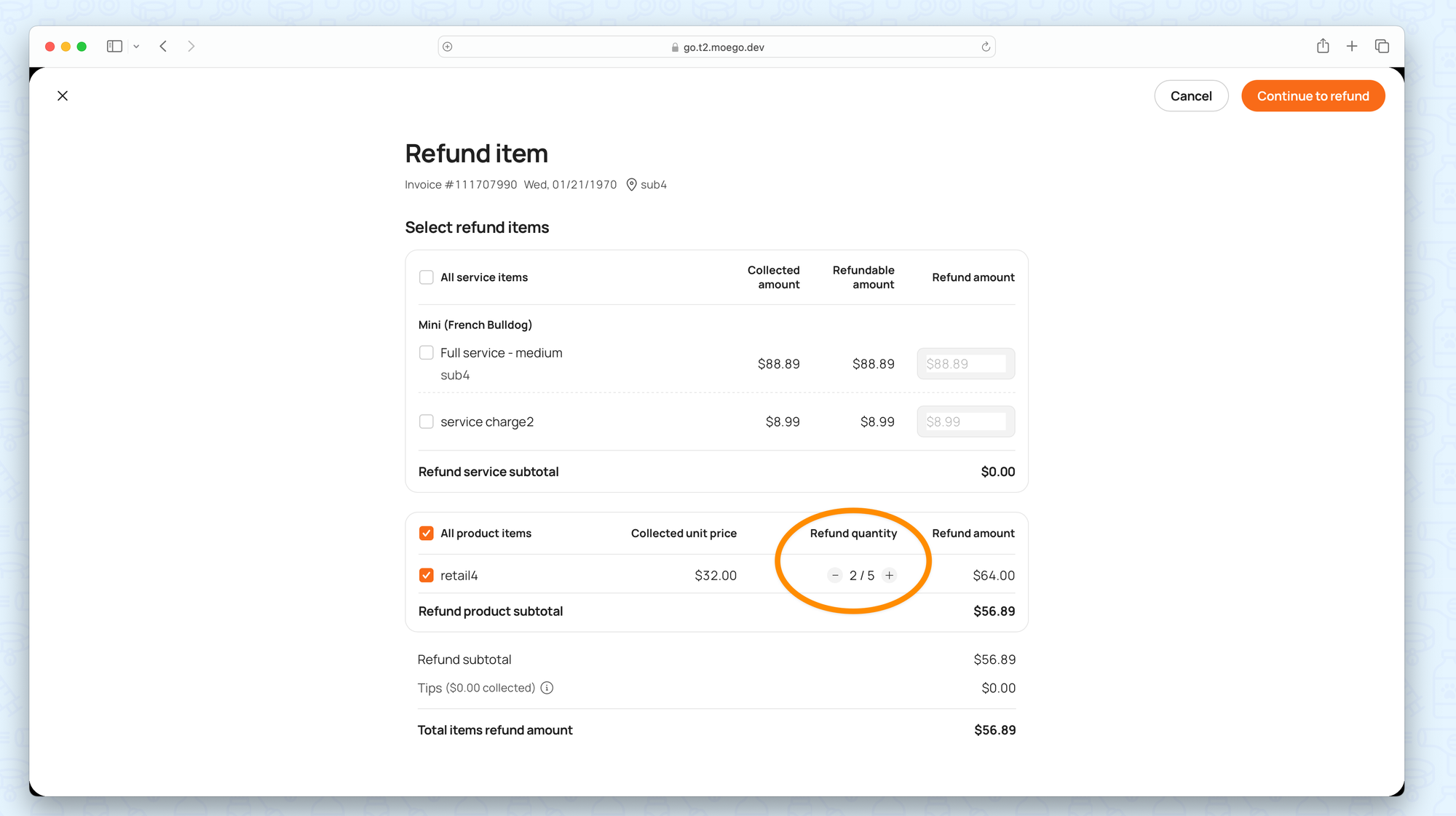Click the Tips info icon
This screenshot has height=816, width=1456.
tap(547, 688)
